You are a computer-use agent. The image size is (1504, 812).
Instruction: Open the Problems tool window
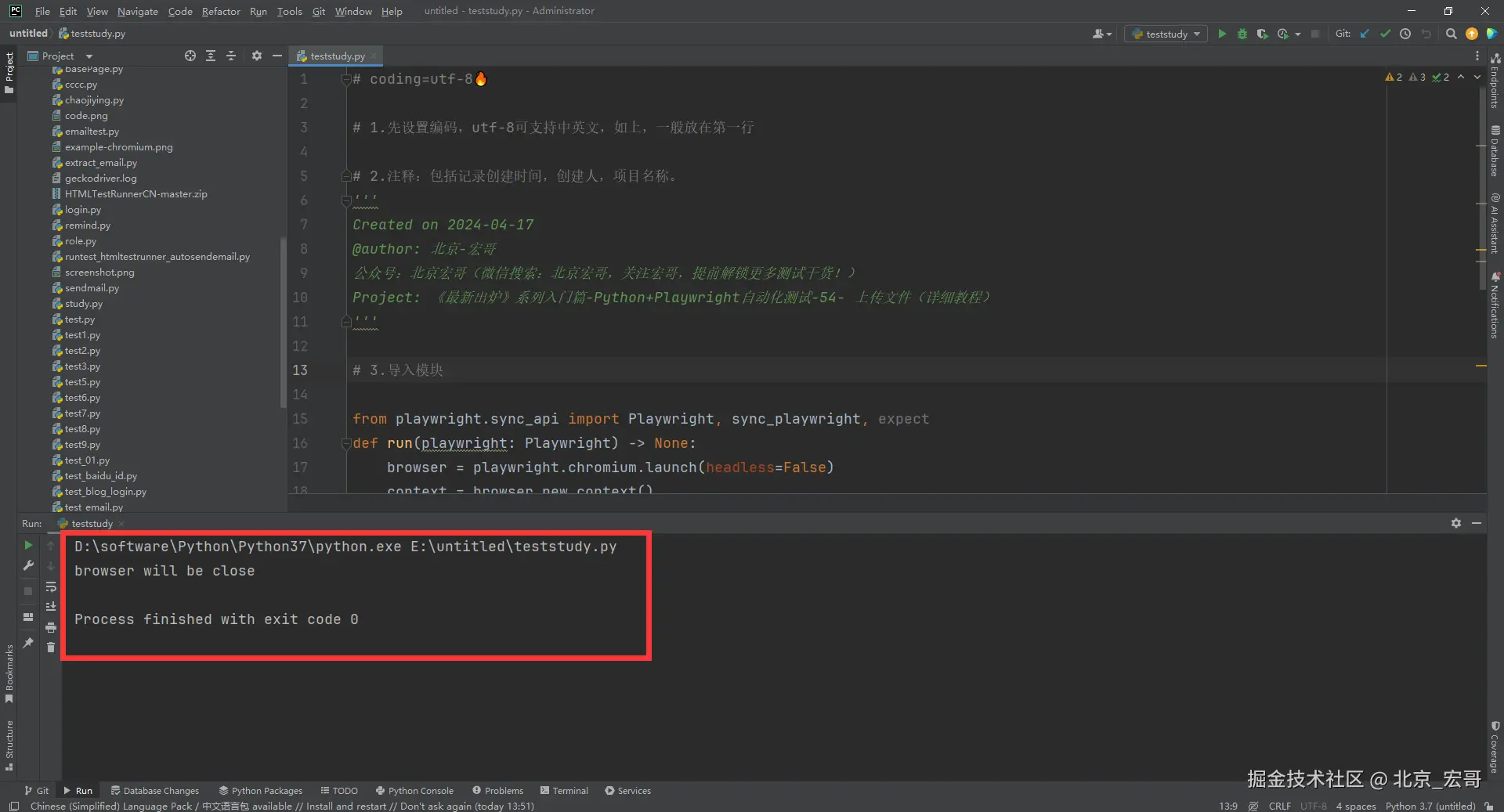pos(497,790)
